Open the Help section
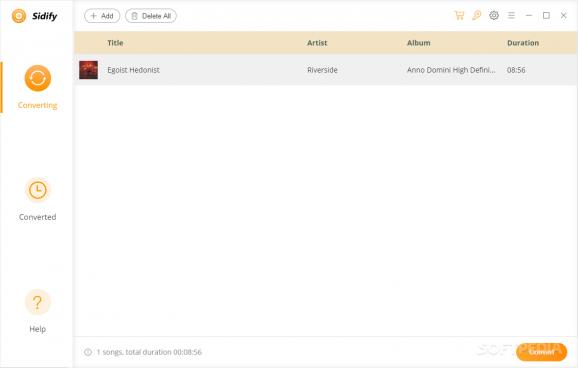Viewport: 578px width, 368px height. 38,311
